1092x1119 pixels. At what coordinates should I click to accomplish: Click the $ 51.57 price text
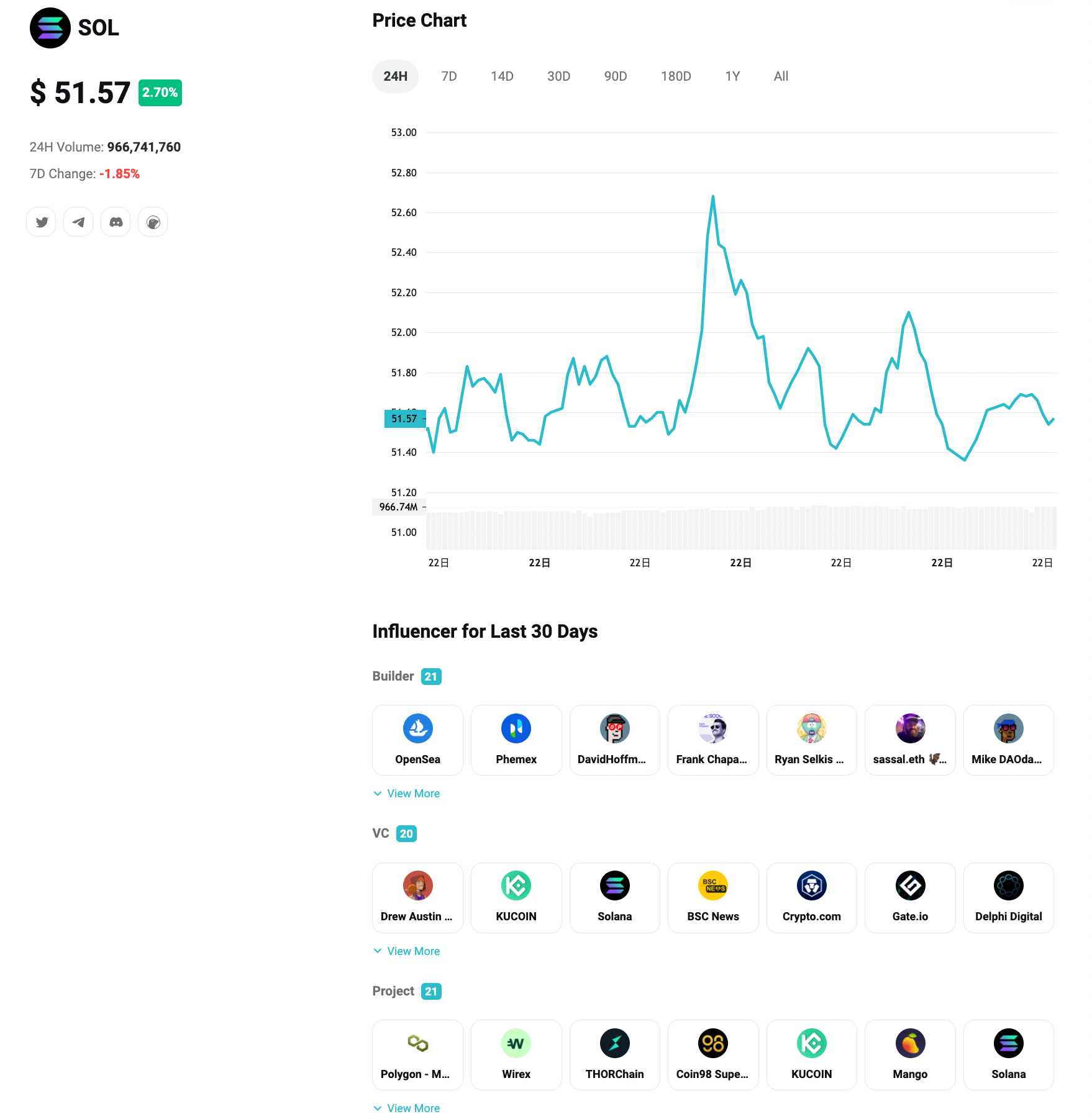(x=80, y=93)
